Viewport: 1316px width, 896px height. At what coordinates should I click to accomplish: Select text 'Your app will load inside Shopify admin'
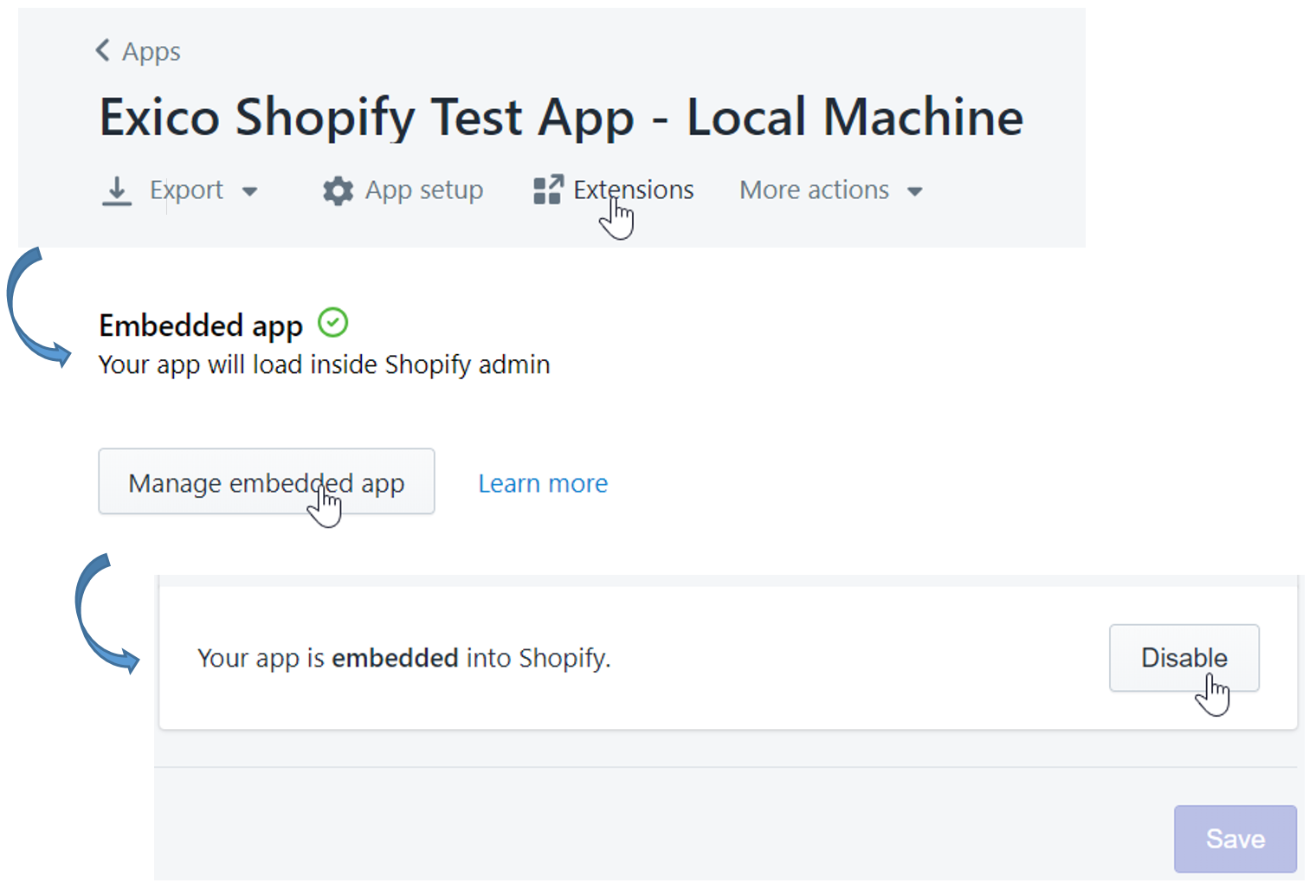click(x=324, y=364)
